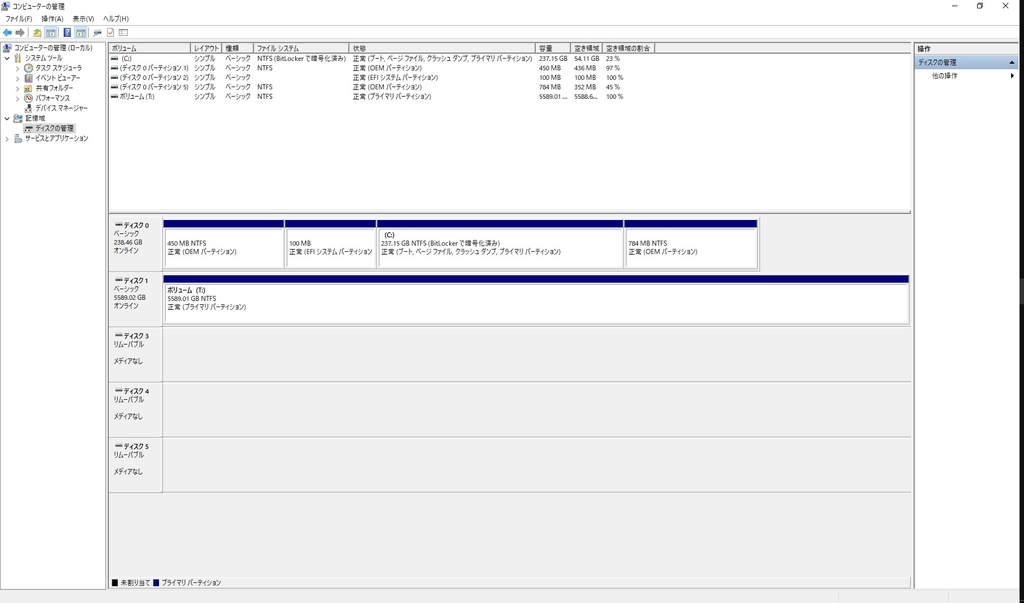This screenshot has width=1024, height=603.
Task: Click the blue プライマリ パーティション legend swatch
Action: [156, 583]
